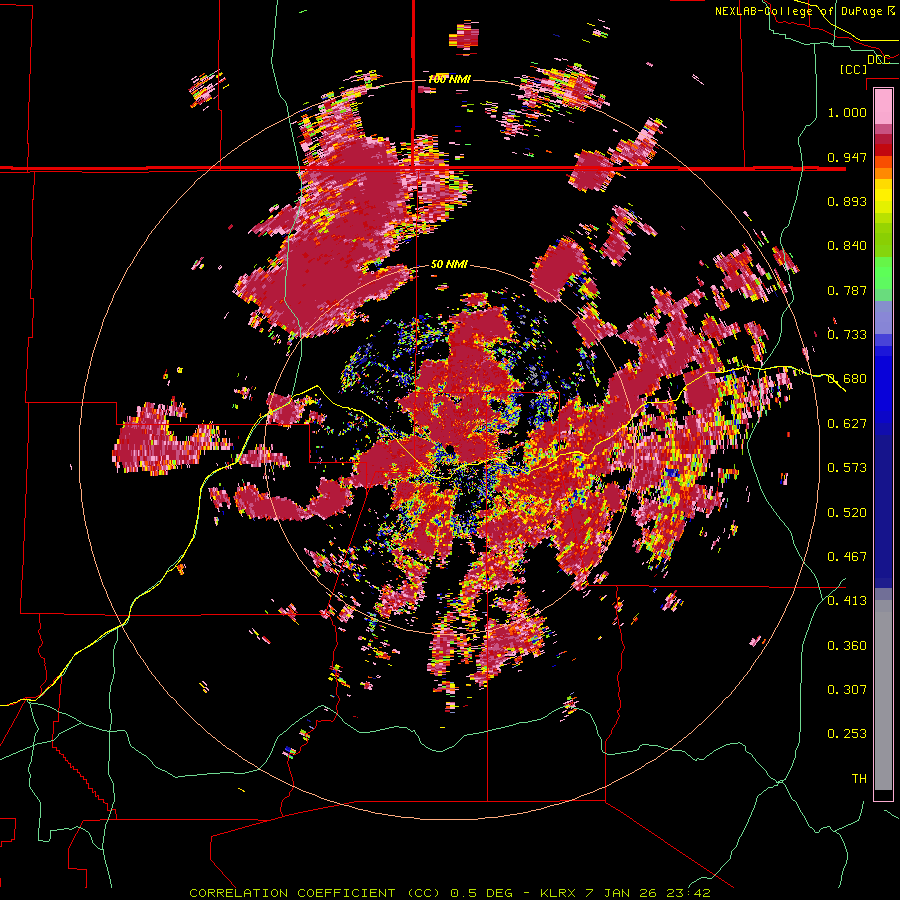This screenshot has height=900, width=900.
Task: Select the 0.520 legend value
Action: click(x=847, y=513)
